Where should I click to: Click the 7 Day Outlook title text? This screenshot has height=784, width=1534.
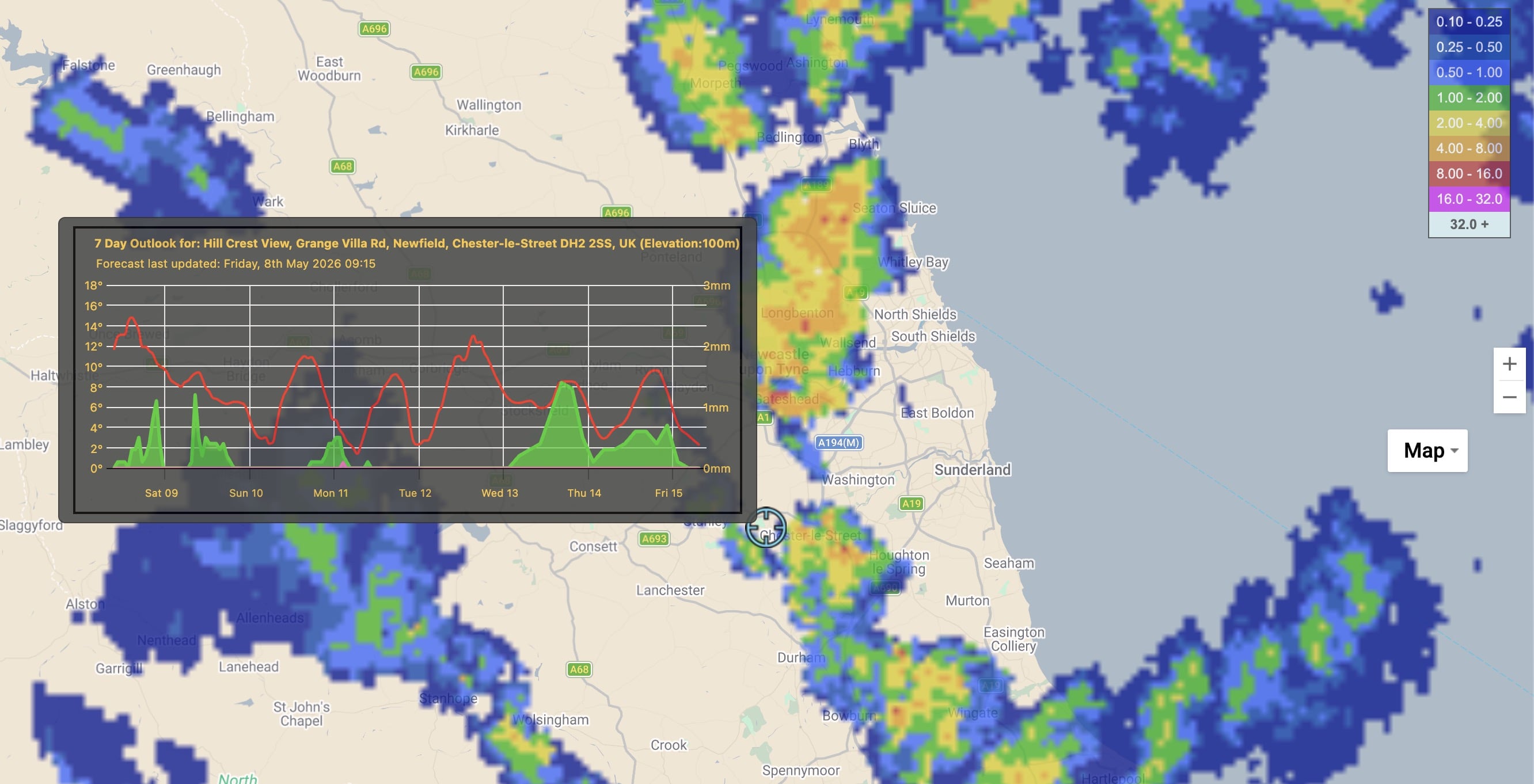416,243
